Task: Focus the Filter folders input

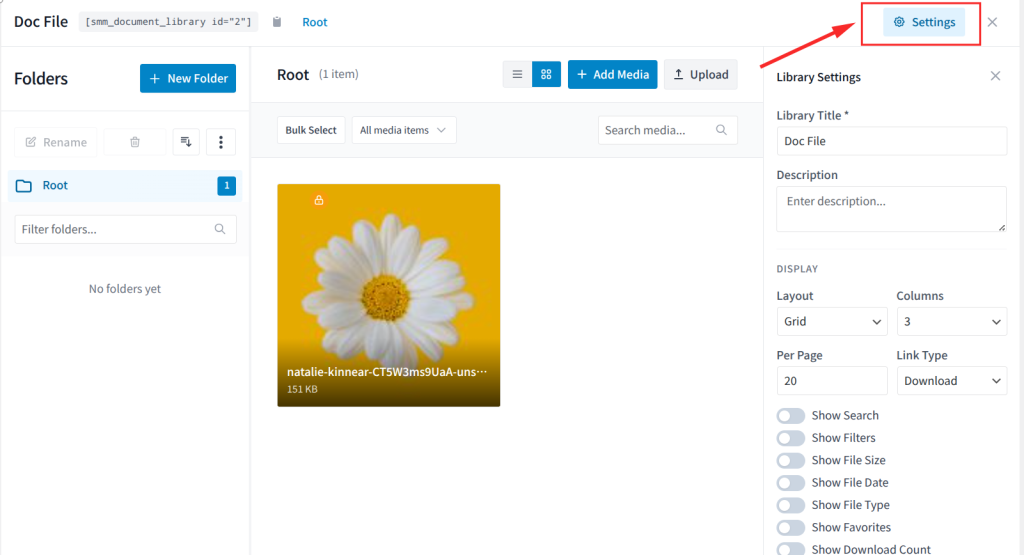Action: 125,229
